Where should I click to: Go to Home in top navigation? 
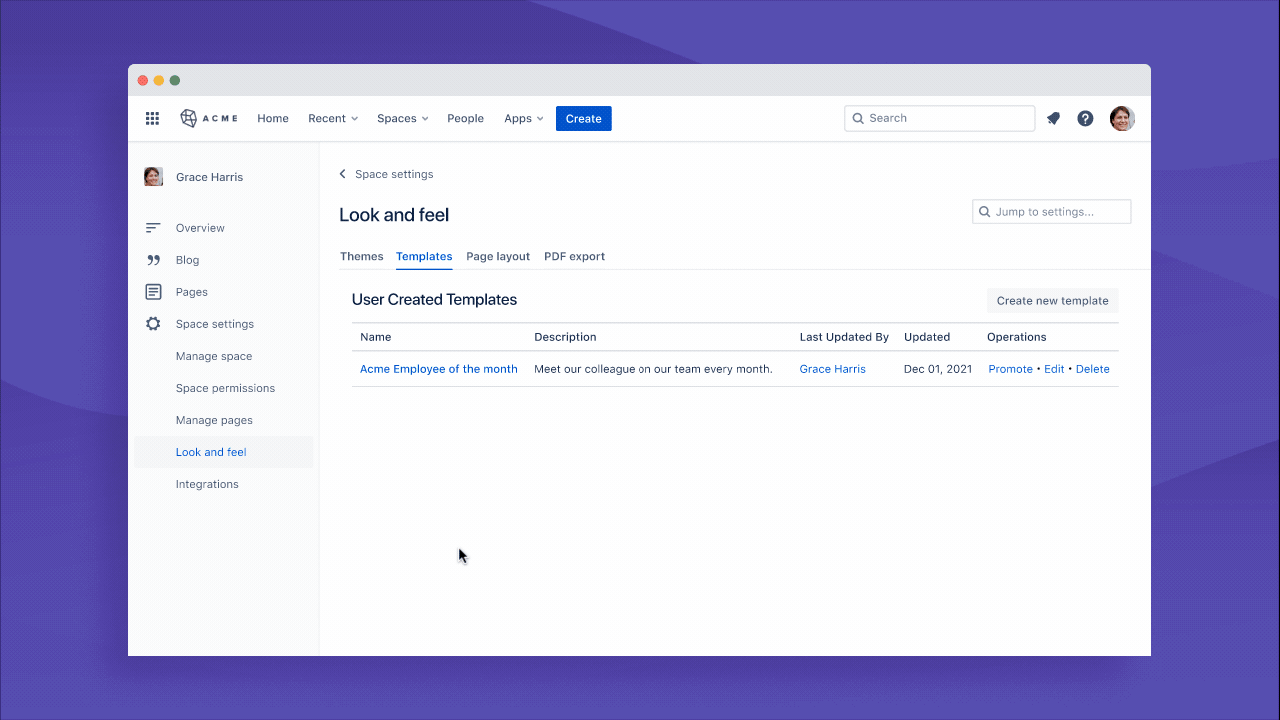[x=273, y=118]
